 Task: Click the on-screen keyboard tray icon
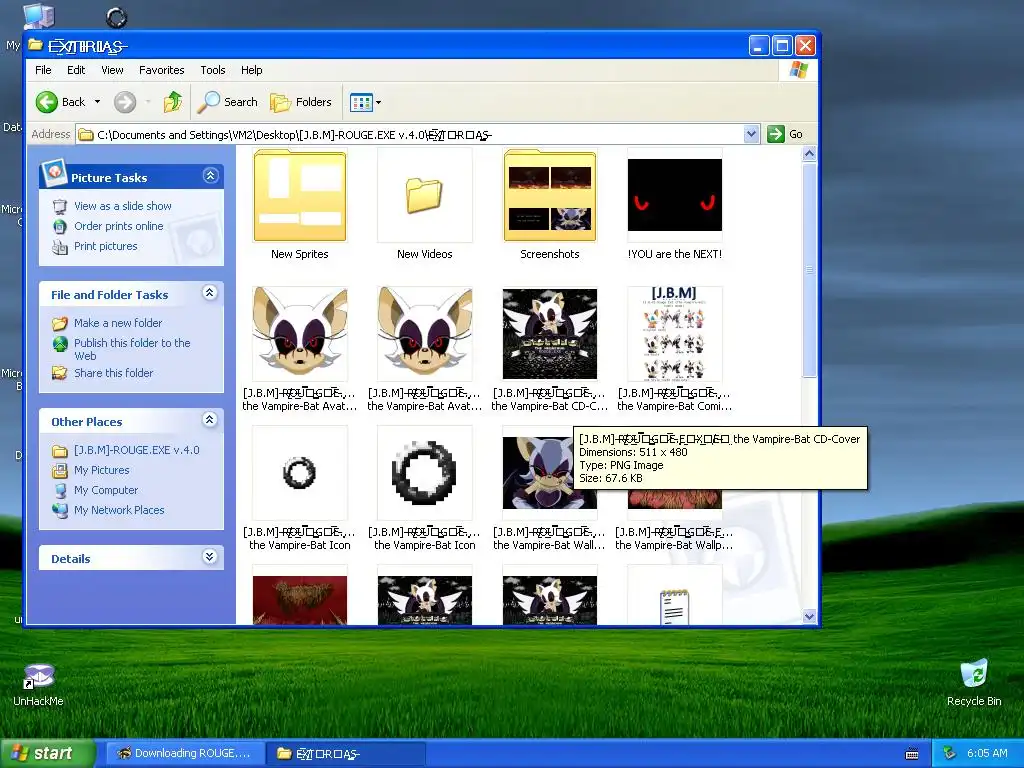click(x=912, y=754)
